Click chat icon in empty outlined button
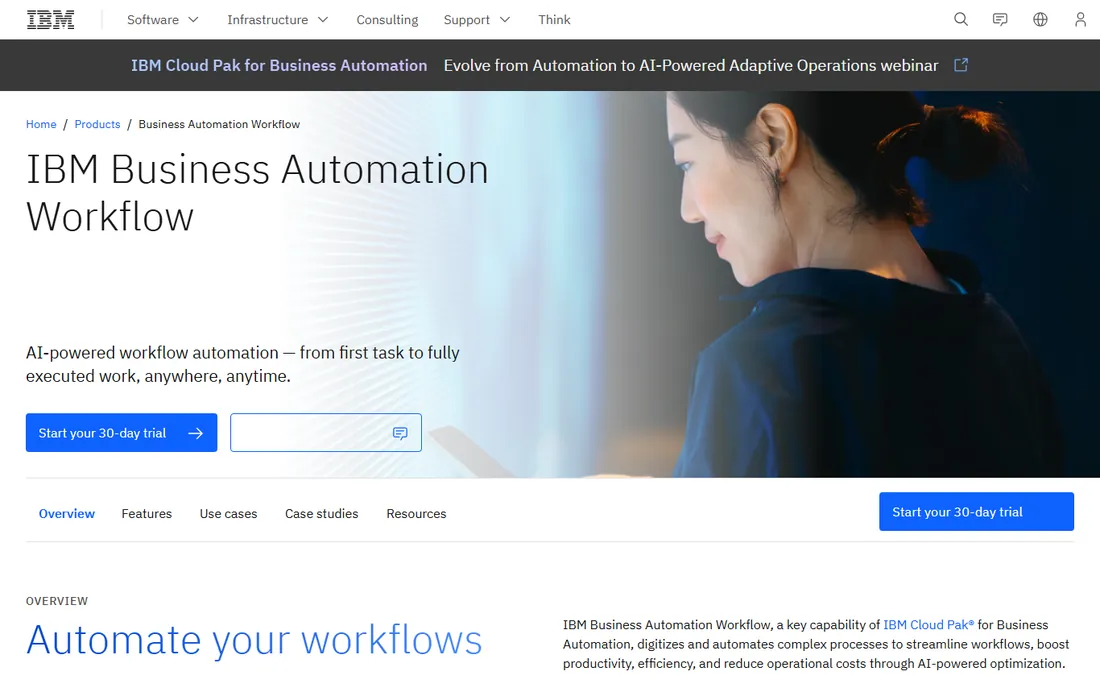Viewport: 1100px width, 688px height. [x=400, y=433]
